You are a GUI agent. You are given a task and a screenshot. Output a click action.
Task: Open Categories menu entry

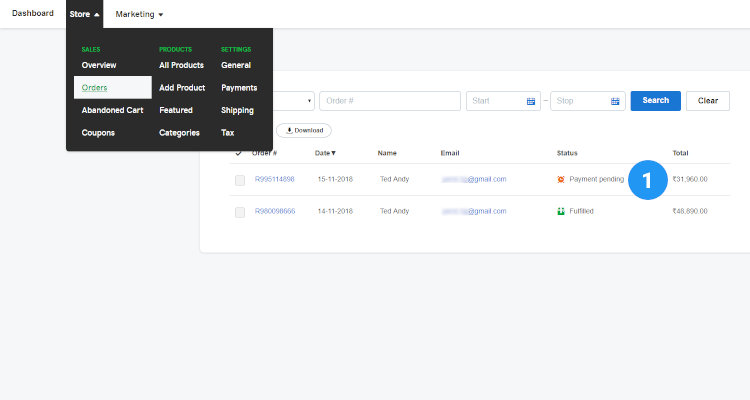tap(179, 133)
